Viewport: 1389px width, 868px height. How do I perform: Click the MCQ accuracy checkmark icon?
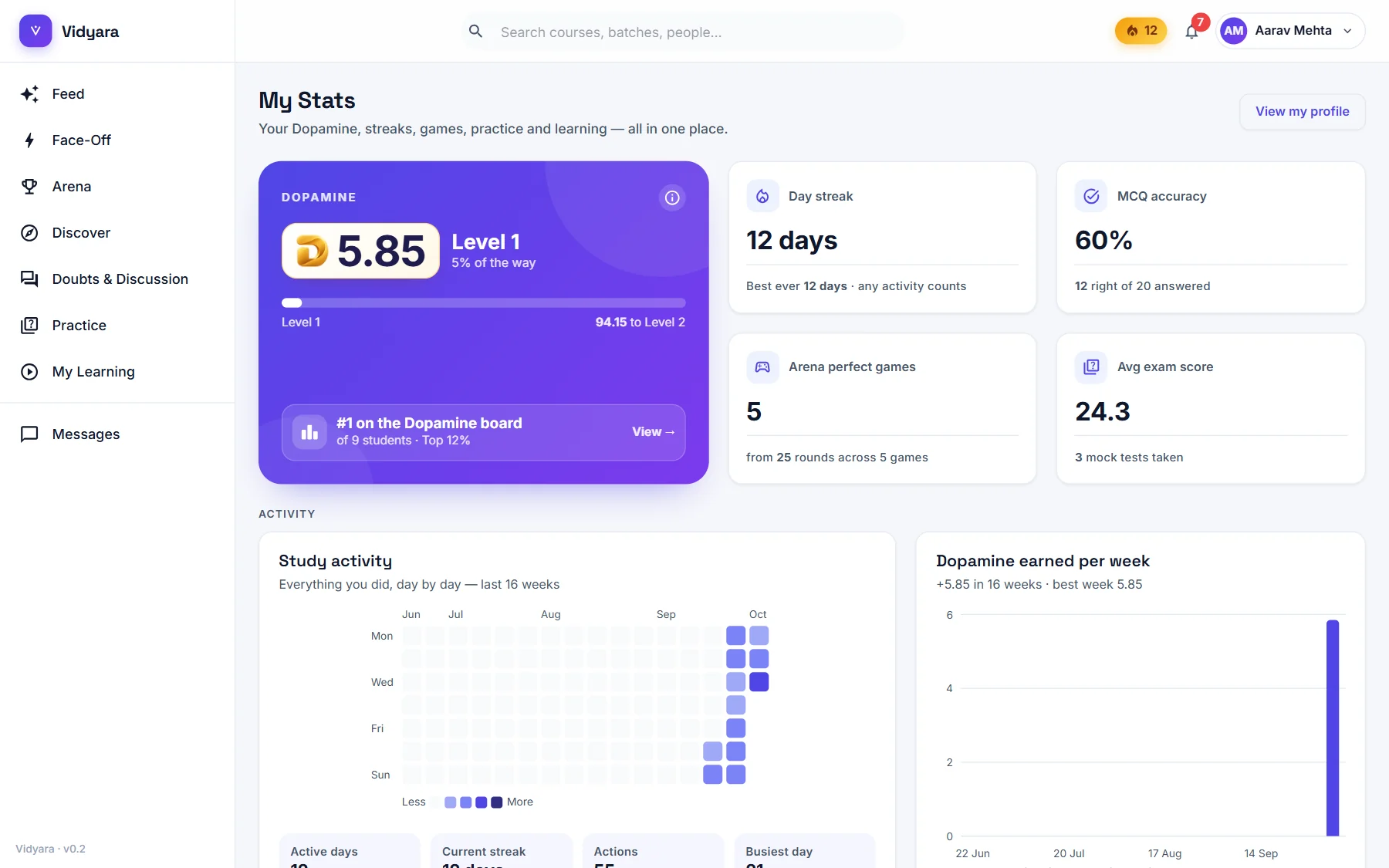click(x=1091, y=196)
